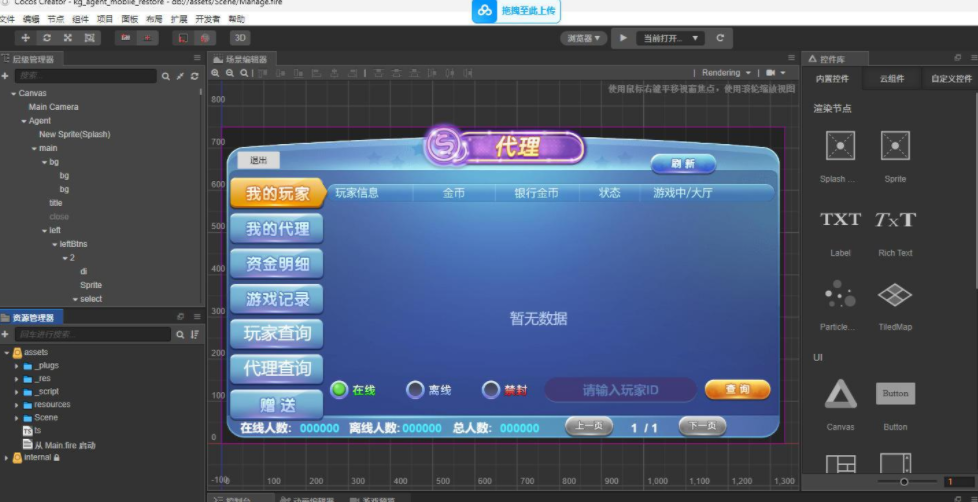Select the title node
978x502 pixels.
(x=56, y=203)
